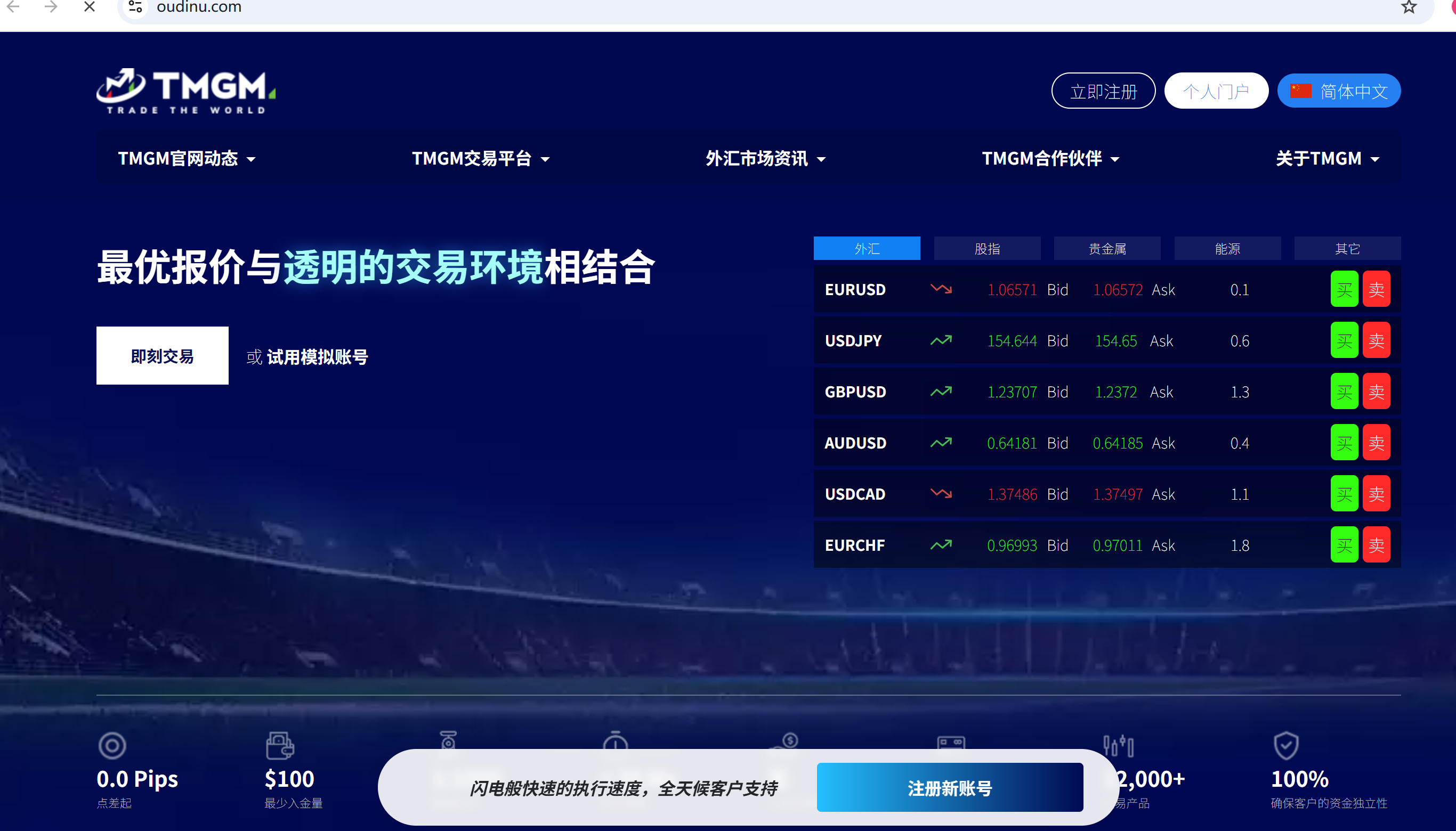1456x831 pixels.
Task: Buy EURUSD with green 买 button
Action: pos(1344,289)
